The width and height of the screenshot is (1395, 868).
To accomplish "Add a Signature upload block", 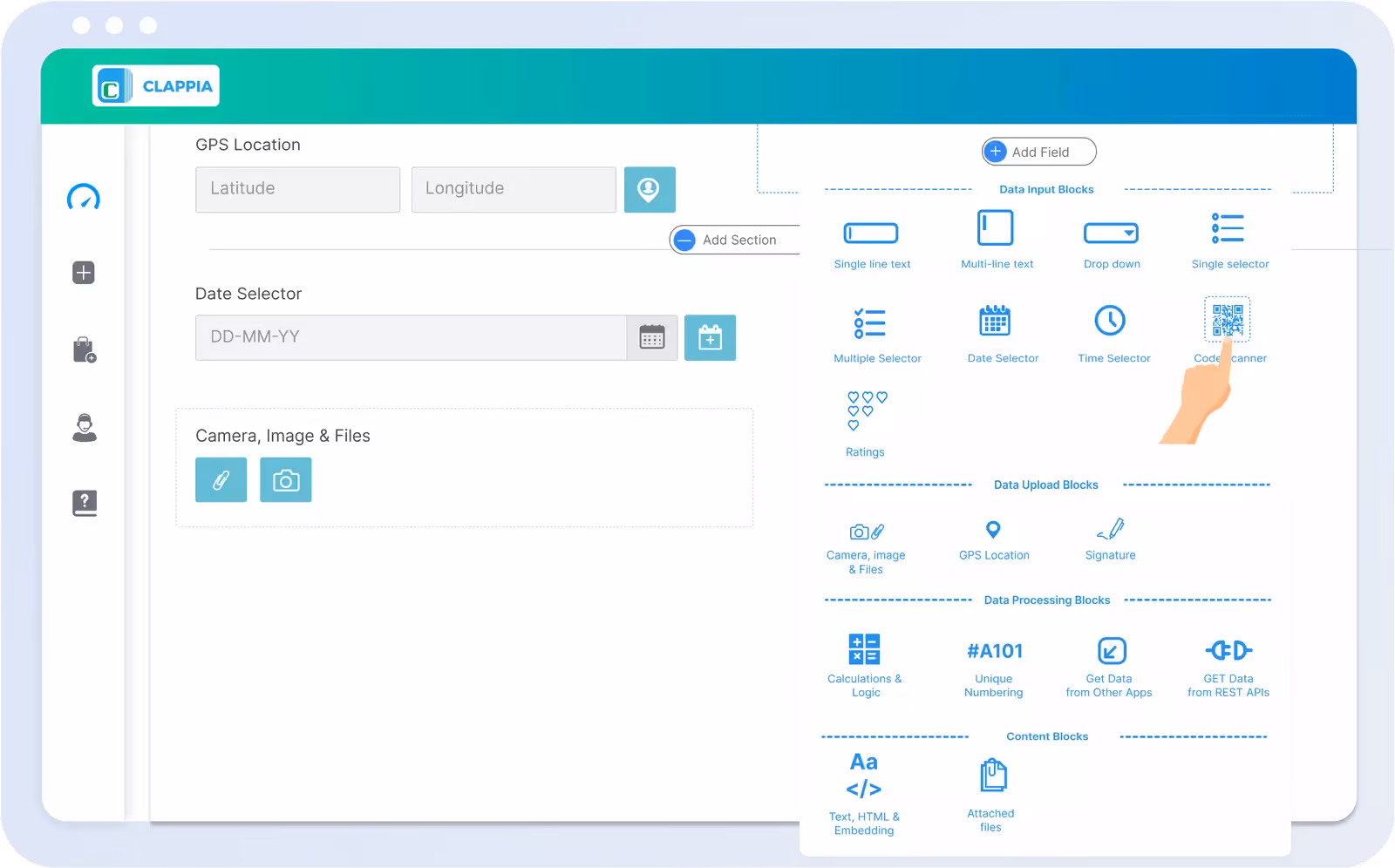I will click(x=1110, y=532).
